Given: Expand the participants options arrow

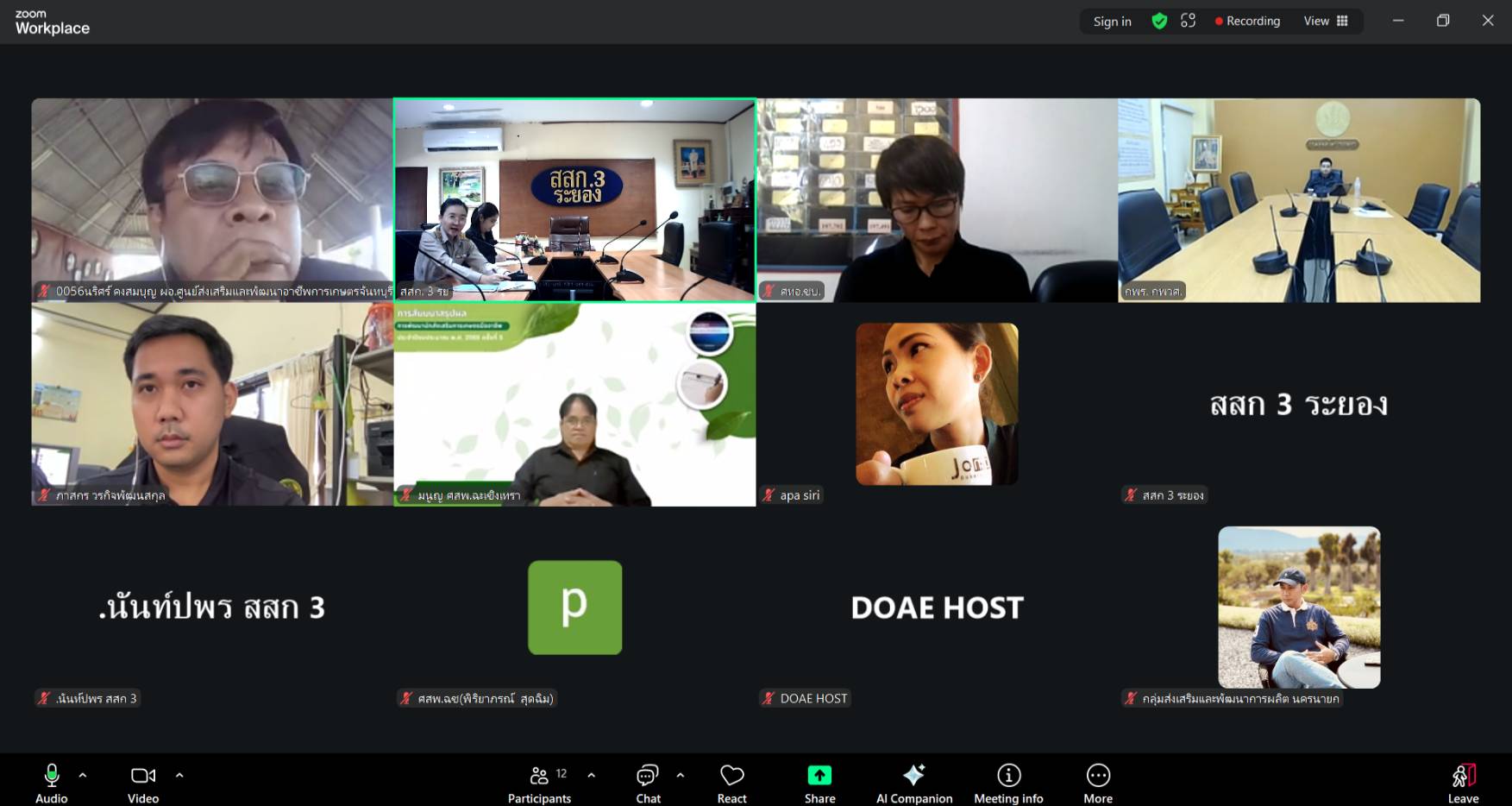Looking at the screenshot, I should pos(591,776).
